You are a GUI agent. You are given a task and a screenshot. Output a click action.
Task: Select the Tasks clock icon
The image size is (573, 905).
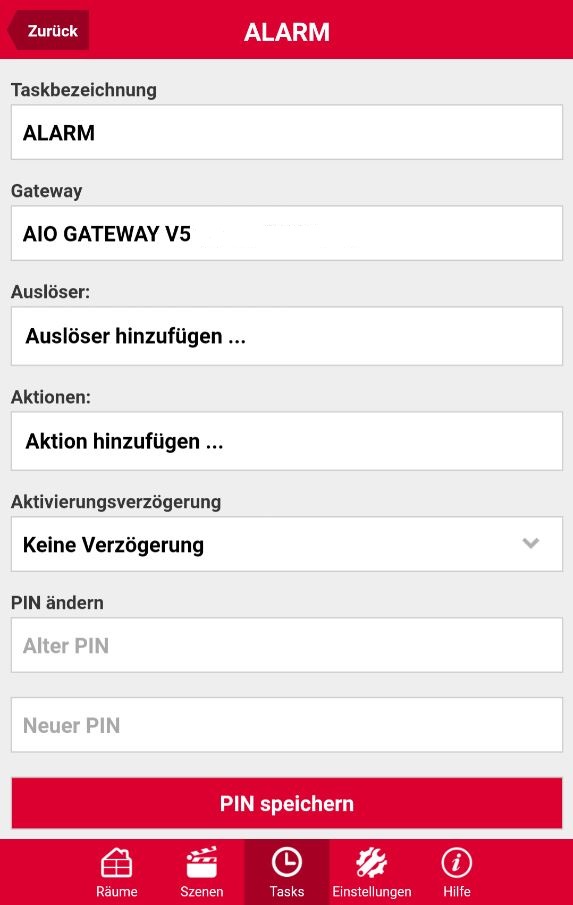tap(287, 863)
